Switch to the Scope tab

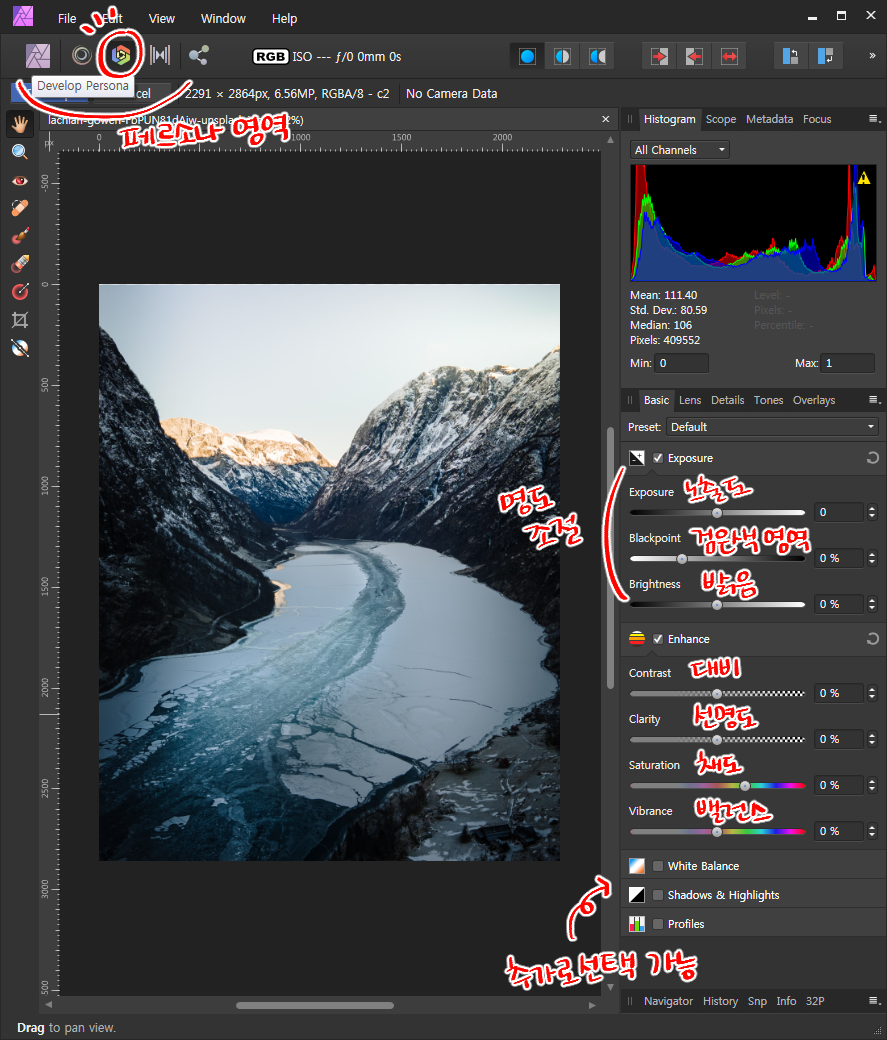(x=720, y=119)
